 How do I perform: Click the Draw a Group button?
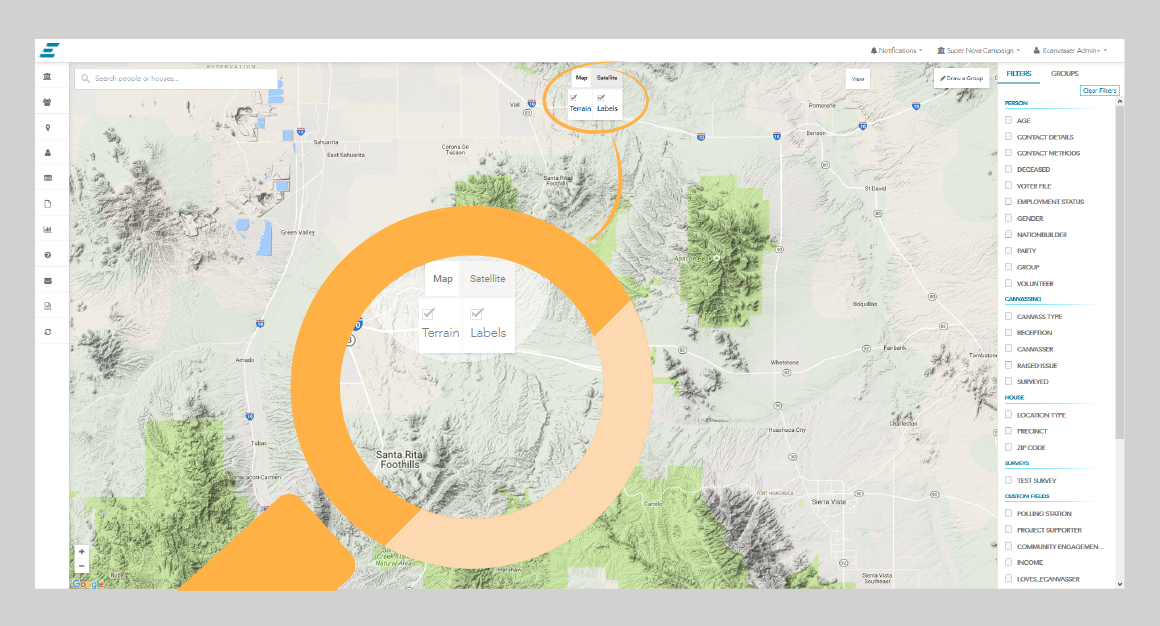pos(962,78)
